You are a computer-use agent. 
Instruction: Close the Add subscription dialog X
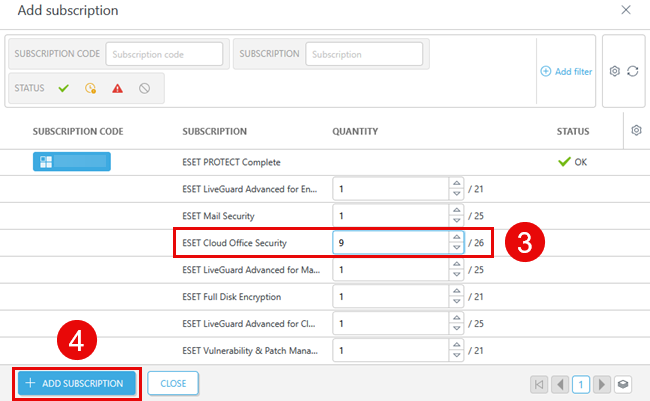[x=626, y=10]
